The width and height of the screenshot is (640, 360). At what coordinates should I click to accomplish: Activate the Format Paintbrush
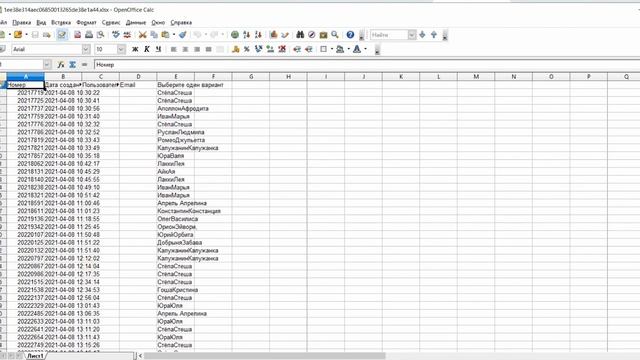182,35
